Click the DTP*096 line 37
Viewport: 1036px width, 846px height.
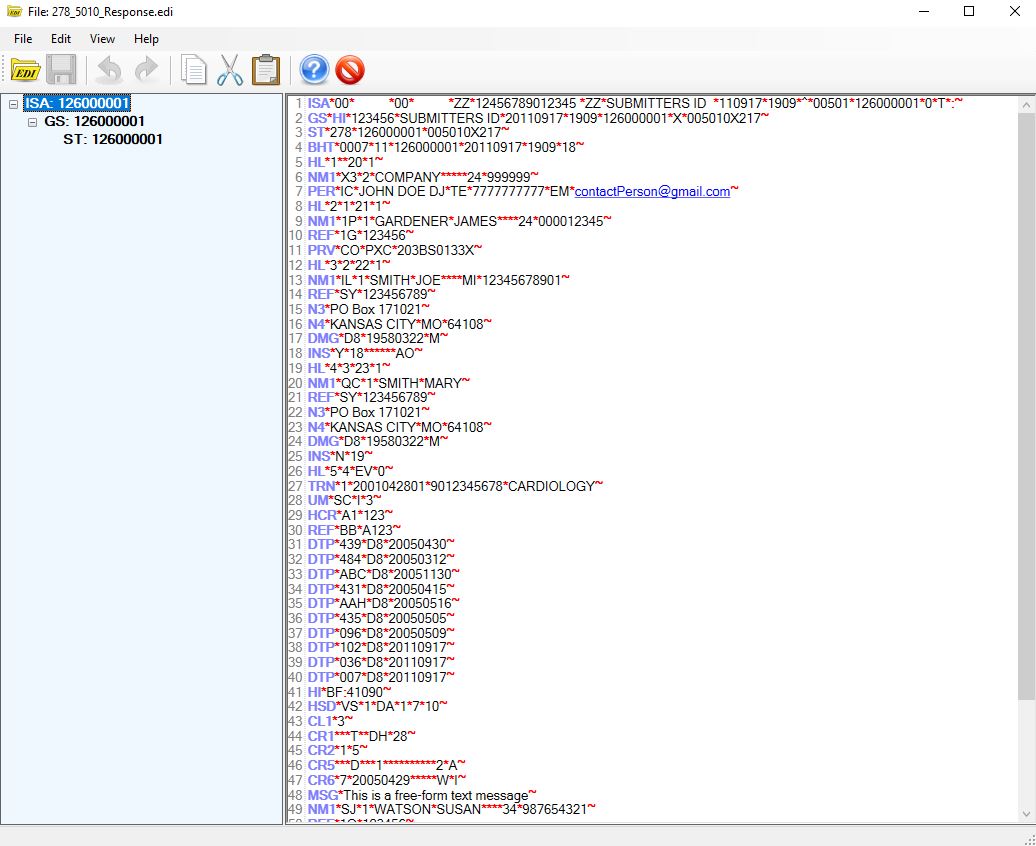click(x=381, y=633)
